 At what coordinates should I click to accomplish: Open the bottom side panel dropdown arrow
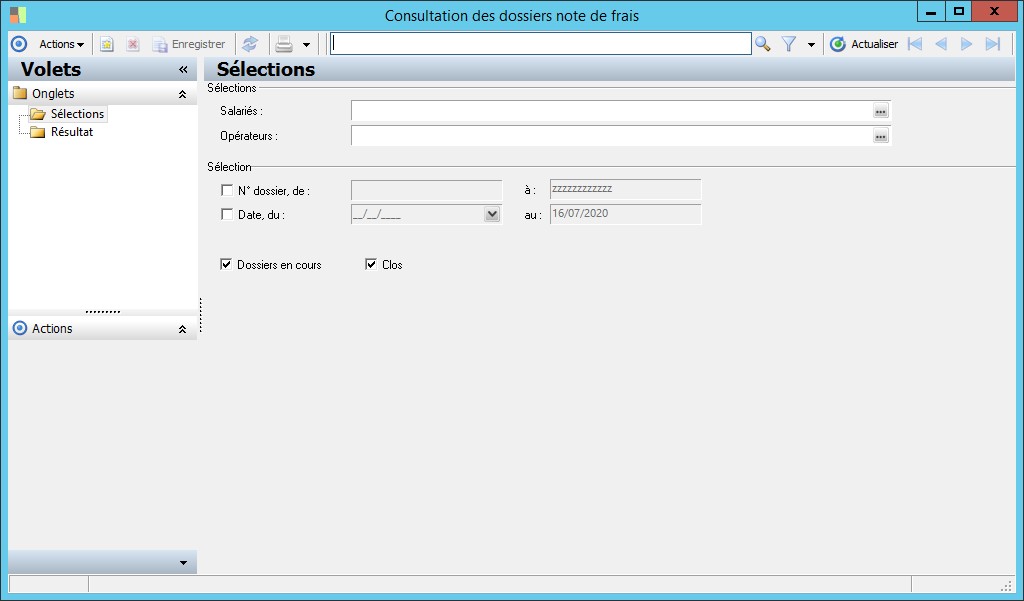pyautogui.click(x=183, y=562)
